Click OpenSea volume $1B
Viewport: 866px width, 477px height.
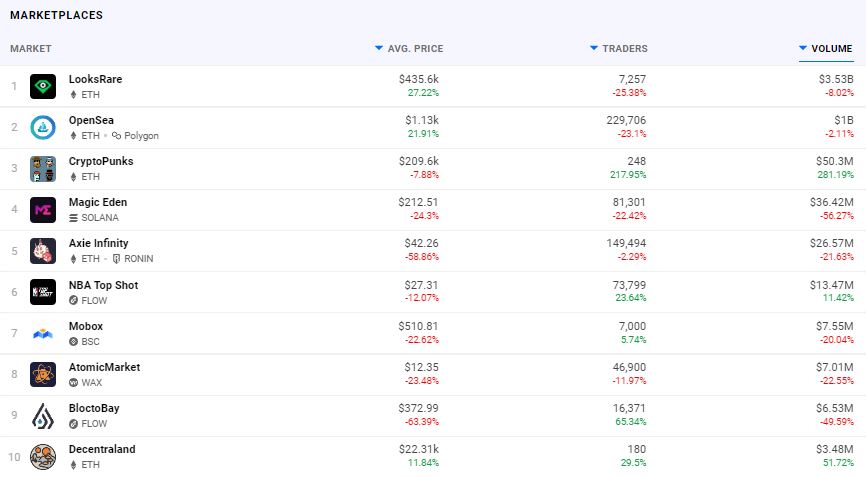pos(844,120)
